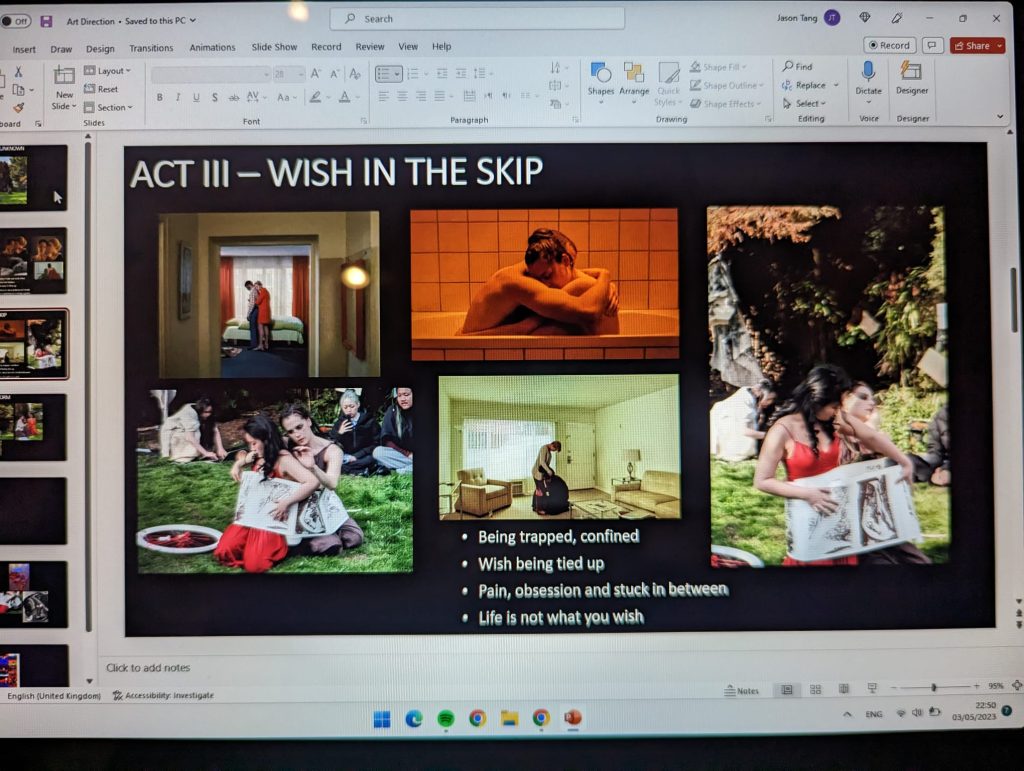Toggle Text Shadow formatting
This screenshot has height=771, width=1024.
pyautogui.click(x=214, y=97)
